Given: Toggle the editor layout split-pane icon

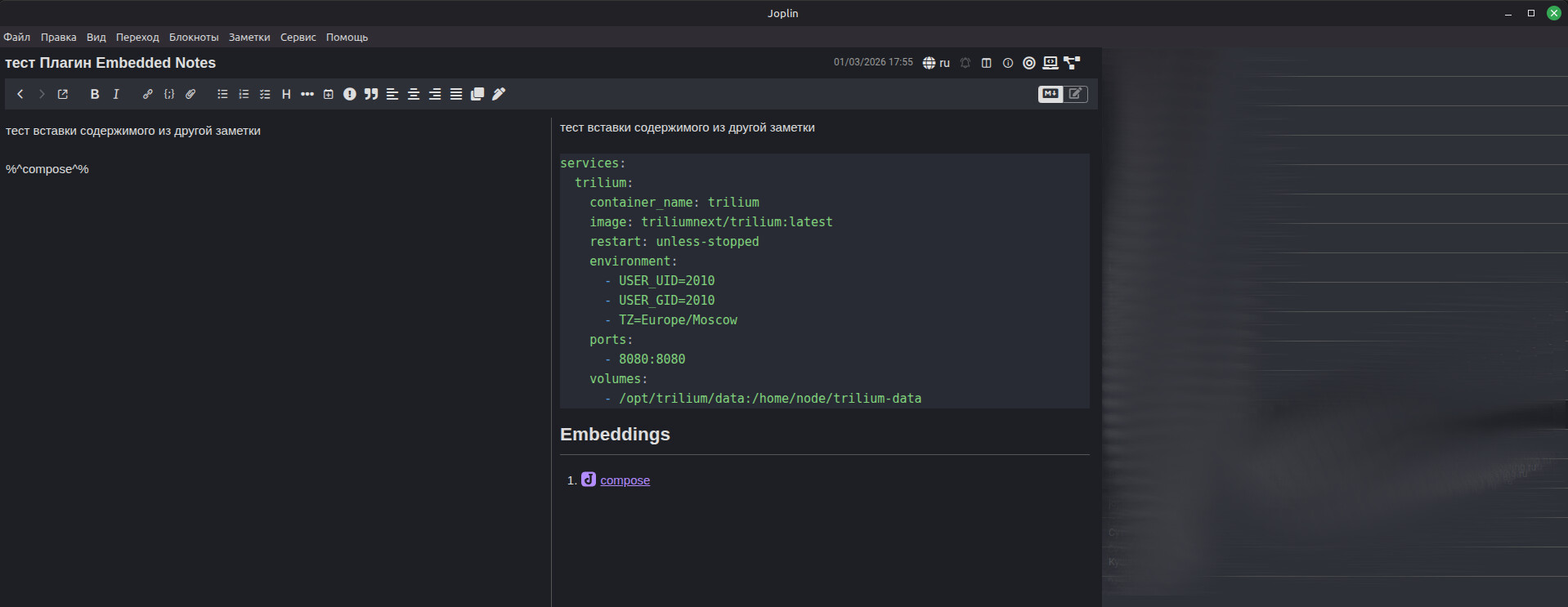Looking at the screenshot, I should (987, 63).
